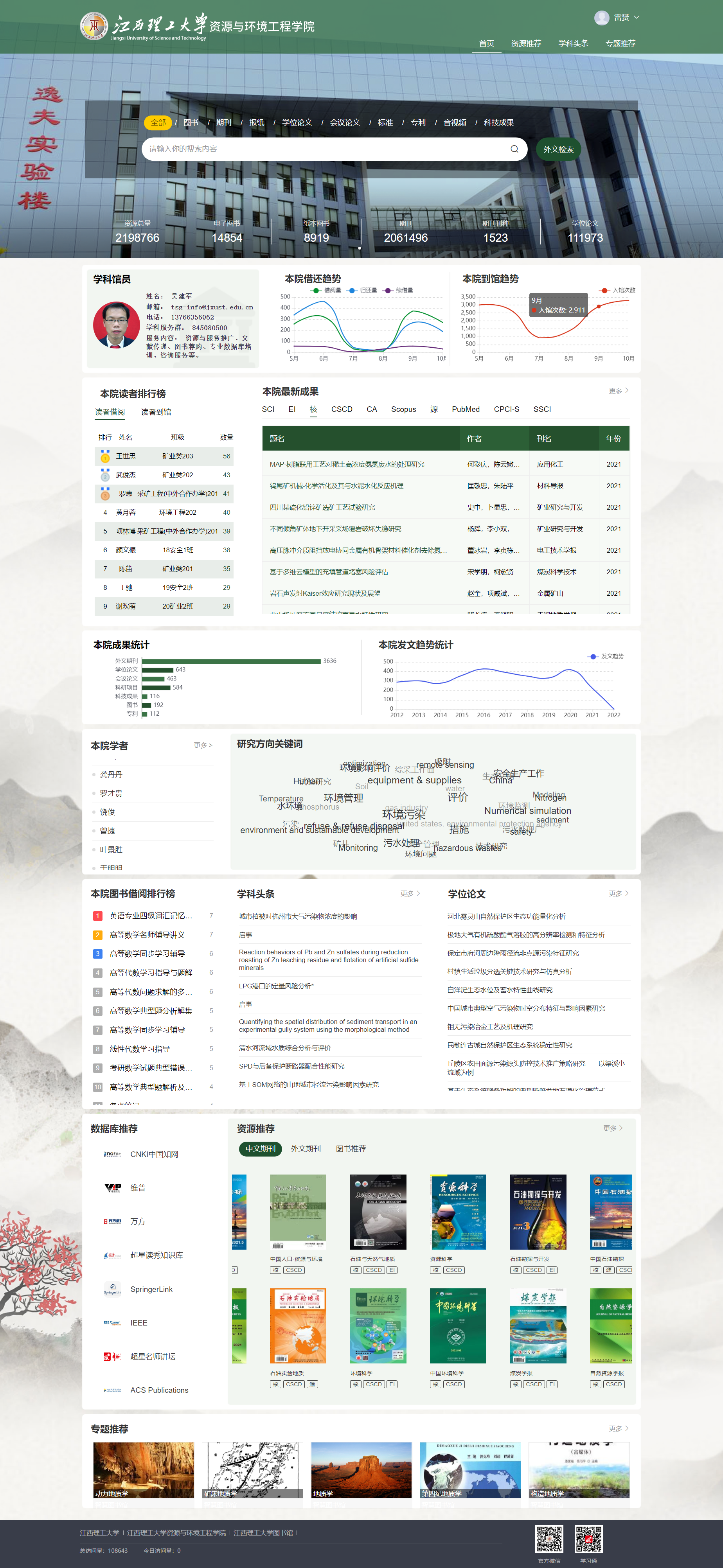Expand 更多 in 资源推荐 panel
This screenshot has width=723, height=1568.
point(613,1128)
